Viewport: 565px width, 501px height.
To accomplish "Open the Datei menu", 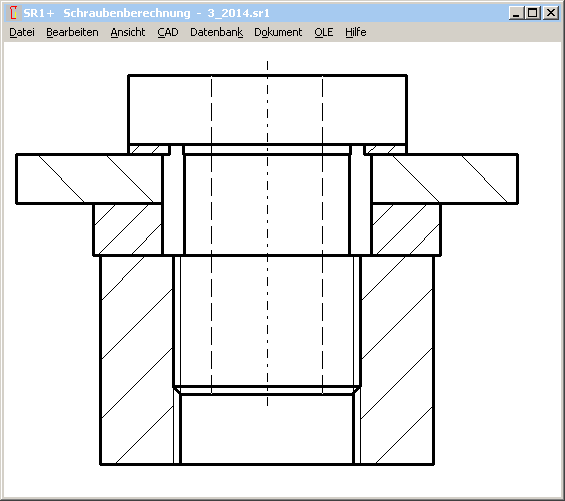I will pos(22,32).
